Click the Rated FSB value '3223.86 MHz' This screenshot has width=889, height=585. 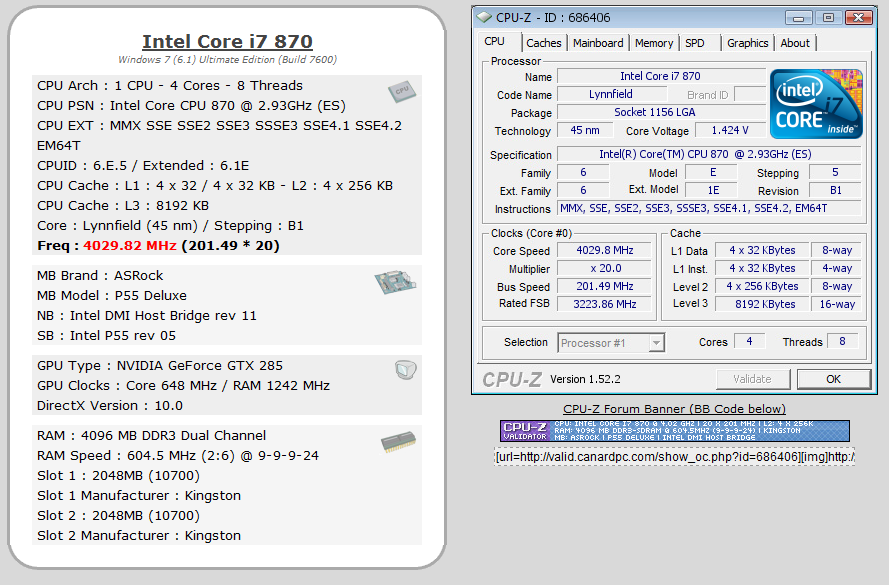(605, 304)
